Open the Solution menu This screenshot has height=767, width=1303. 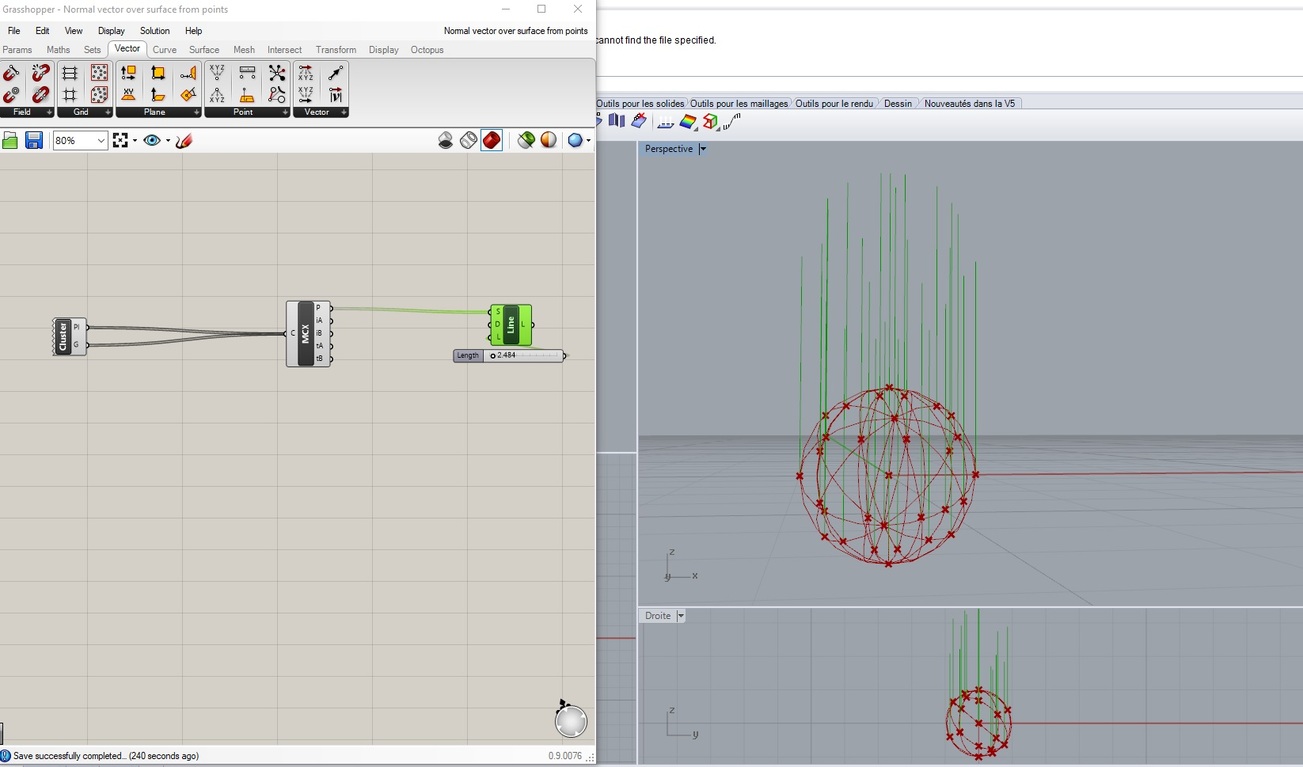pos(154,31)
